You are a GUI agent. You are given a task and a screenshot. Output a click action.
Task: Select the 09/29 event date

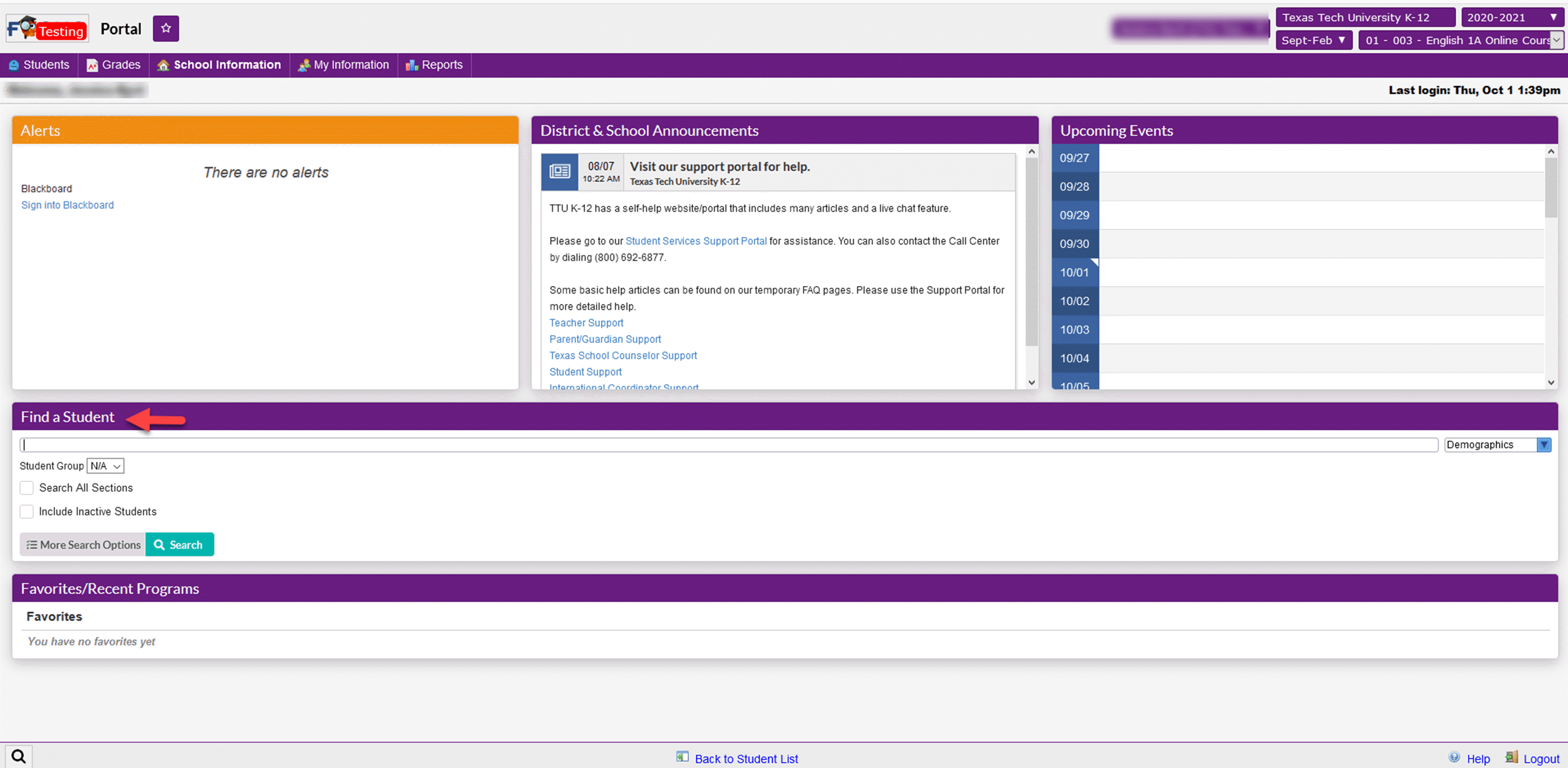point(1075,216)
